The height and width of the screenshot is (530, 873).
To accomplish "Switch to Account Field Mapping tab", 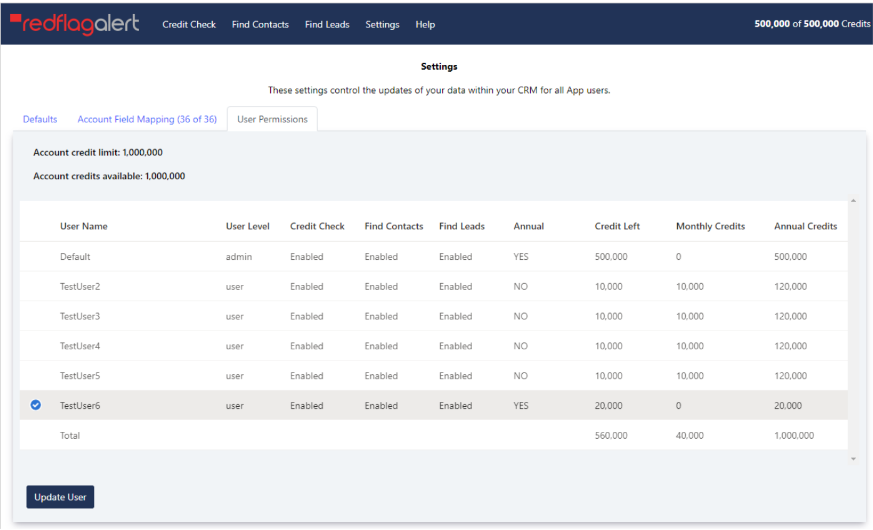I will tap(147, 119).
